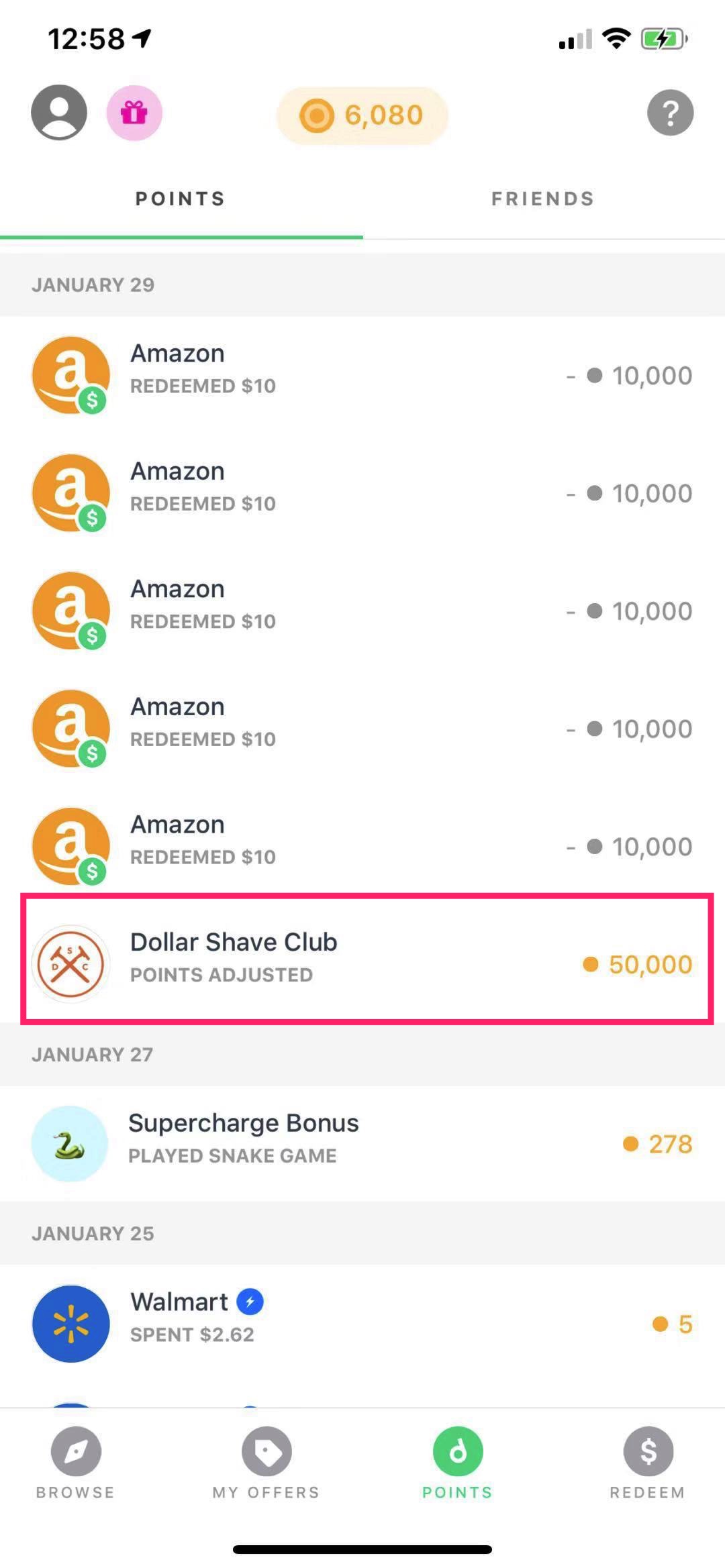Tap the Walmart logo icon
Screen dimensions: 725x1568
click(70, 1323)
